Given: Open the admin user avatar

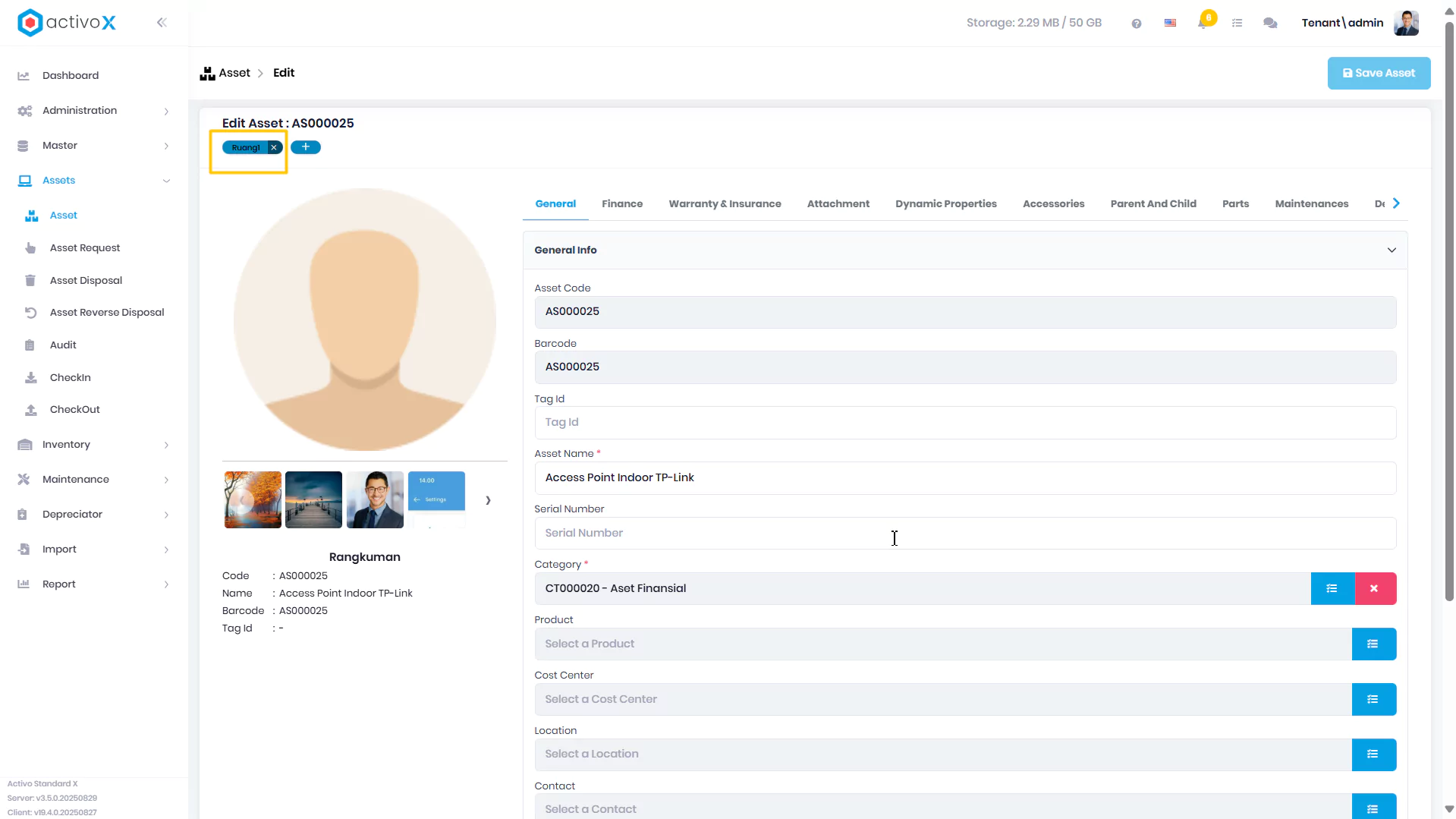Looking at the screenshot, I should [1406, 23].
